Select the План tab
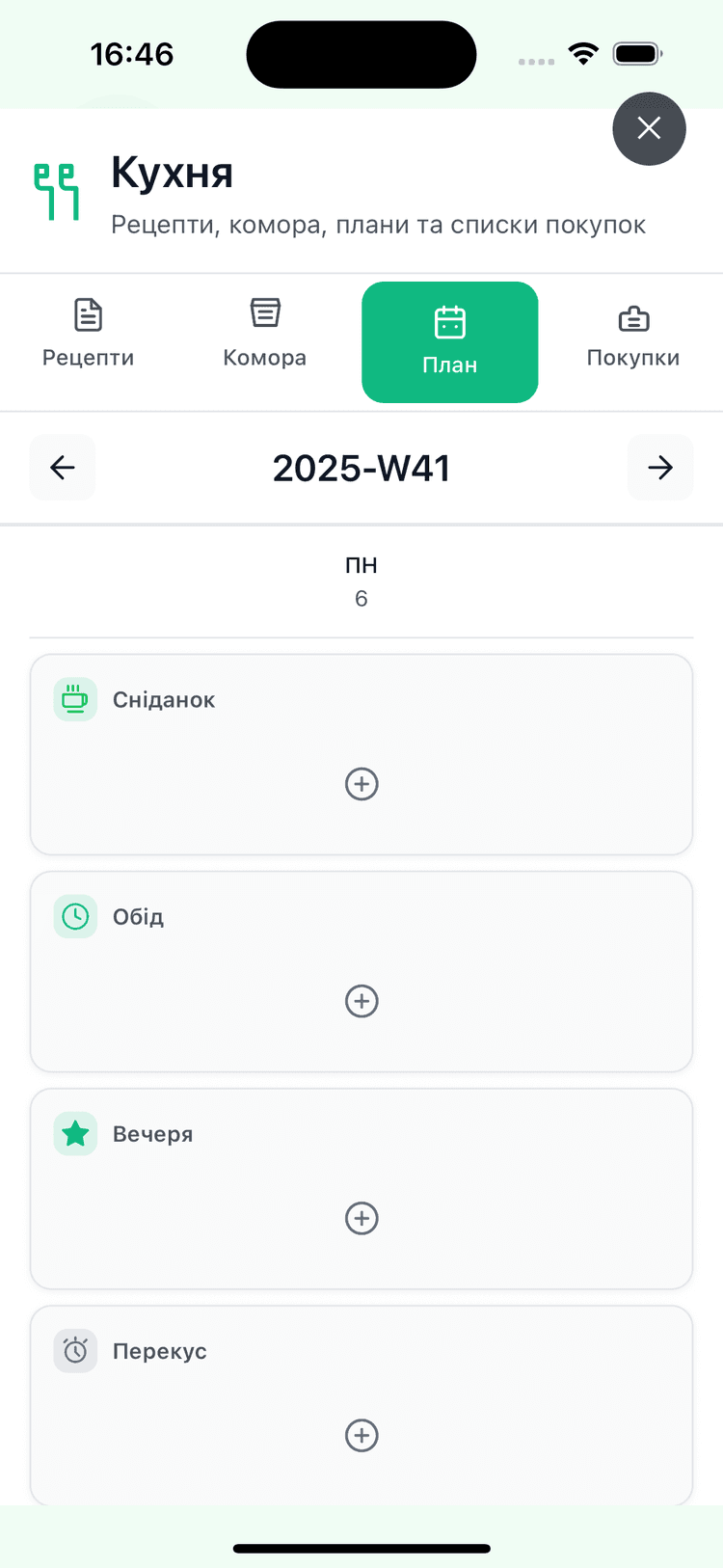Screen dimensions: 723x1568 pyautogui.click(x=449, y=341)
